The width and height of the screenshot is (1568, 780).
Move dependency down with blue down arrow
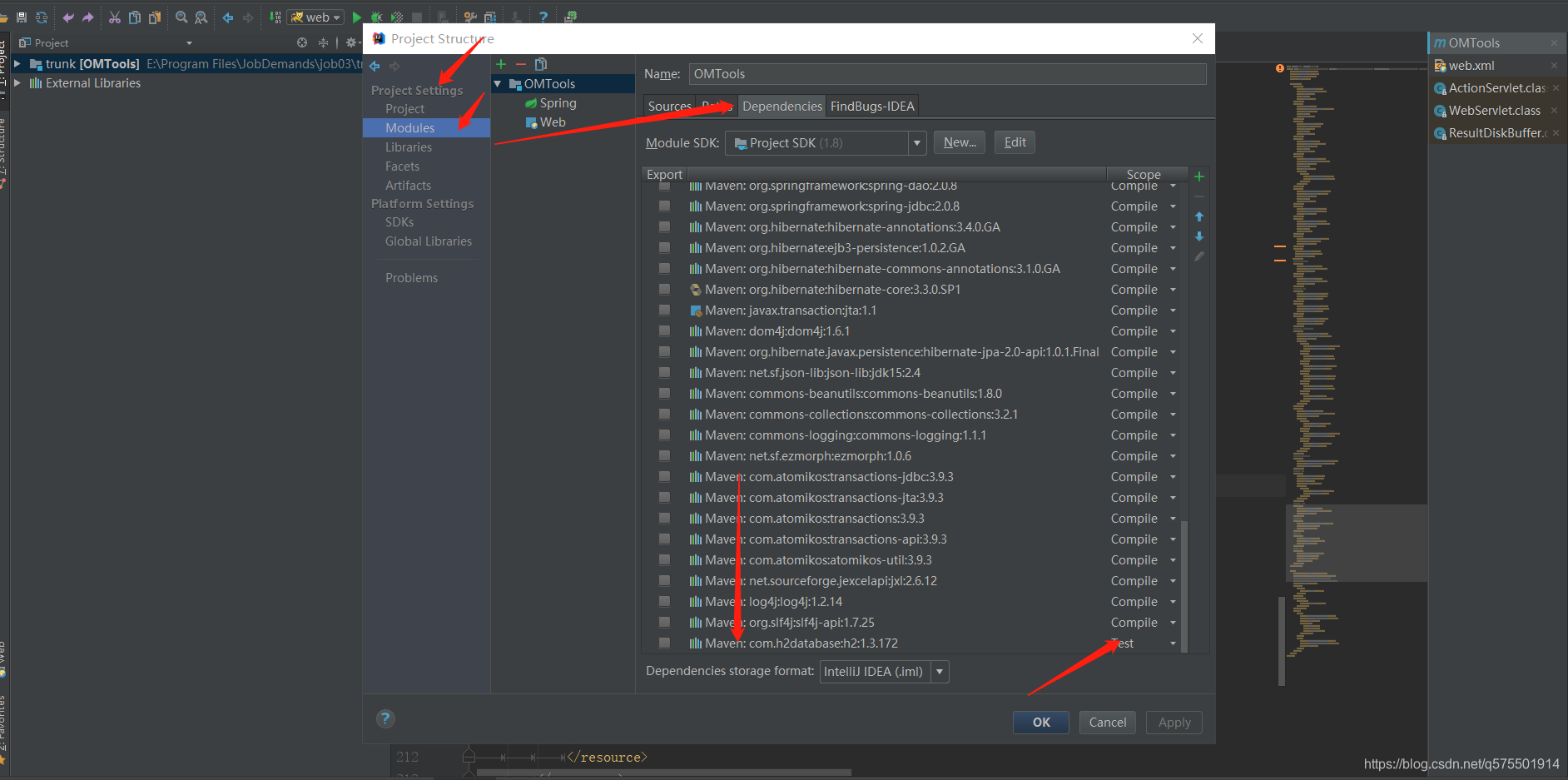click(1199, 236)
